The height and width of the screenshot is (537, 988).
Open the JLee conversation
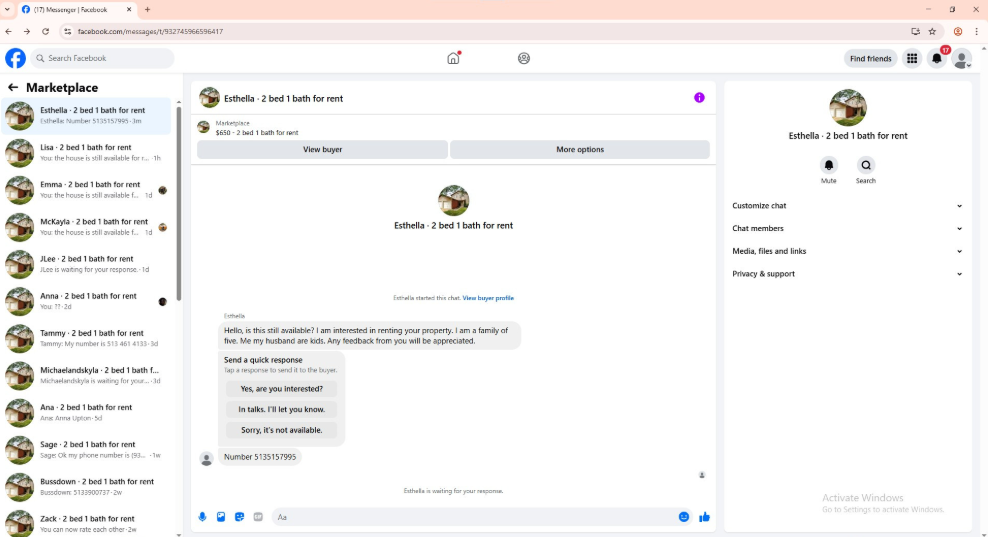(x=86, y=264)
